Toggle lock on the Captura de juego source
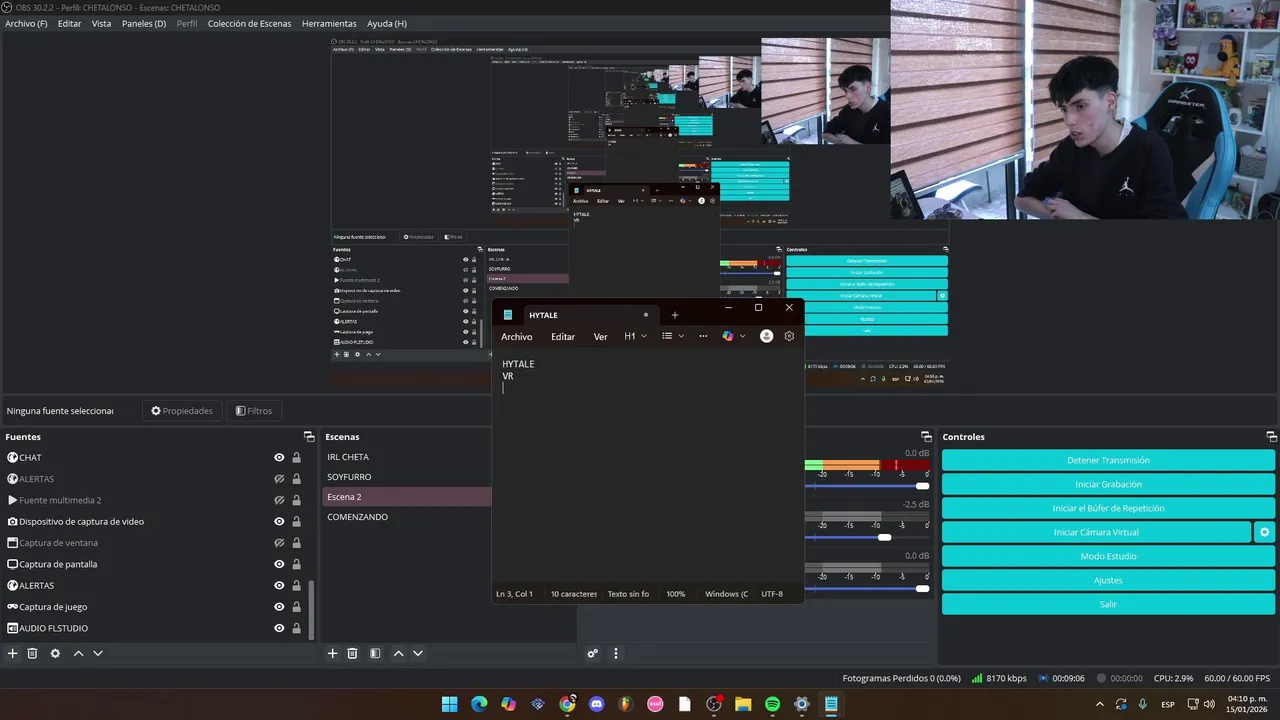 pyautogui.click(x=296, y=607)
